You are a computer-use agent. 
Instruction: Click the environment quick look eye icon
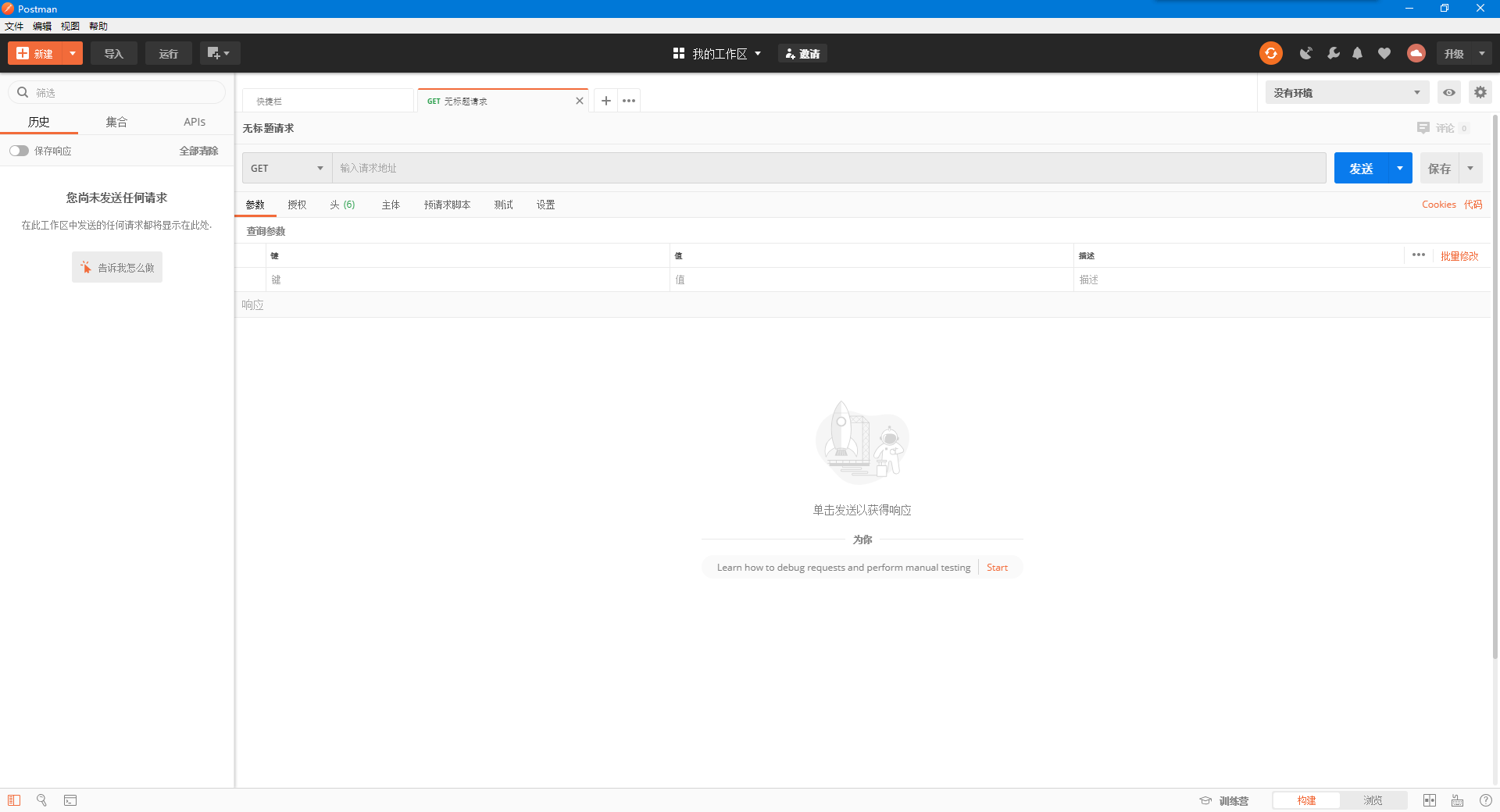1448,92
